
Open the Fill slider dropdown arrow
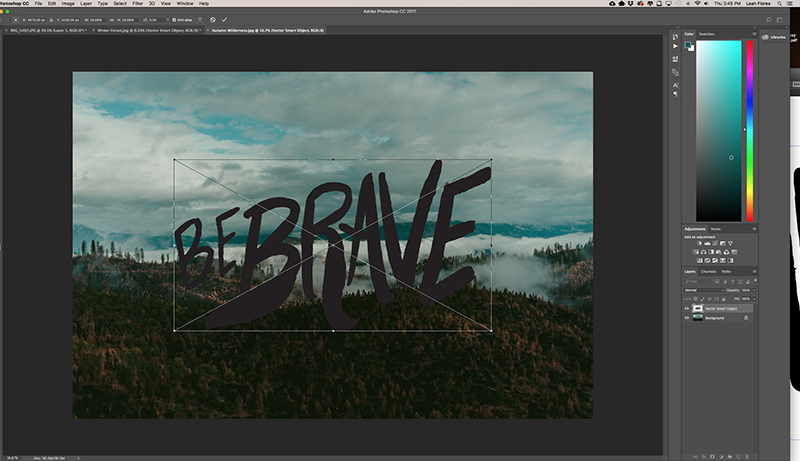(755, 299)
